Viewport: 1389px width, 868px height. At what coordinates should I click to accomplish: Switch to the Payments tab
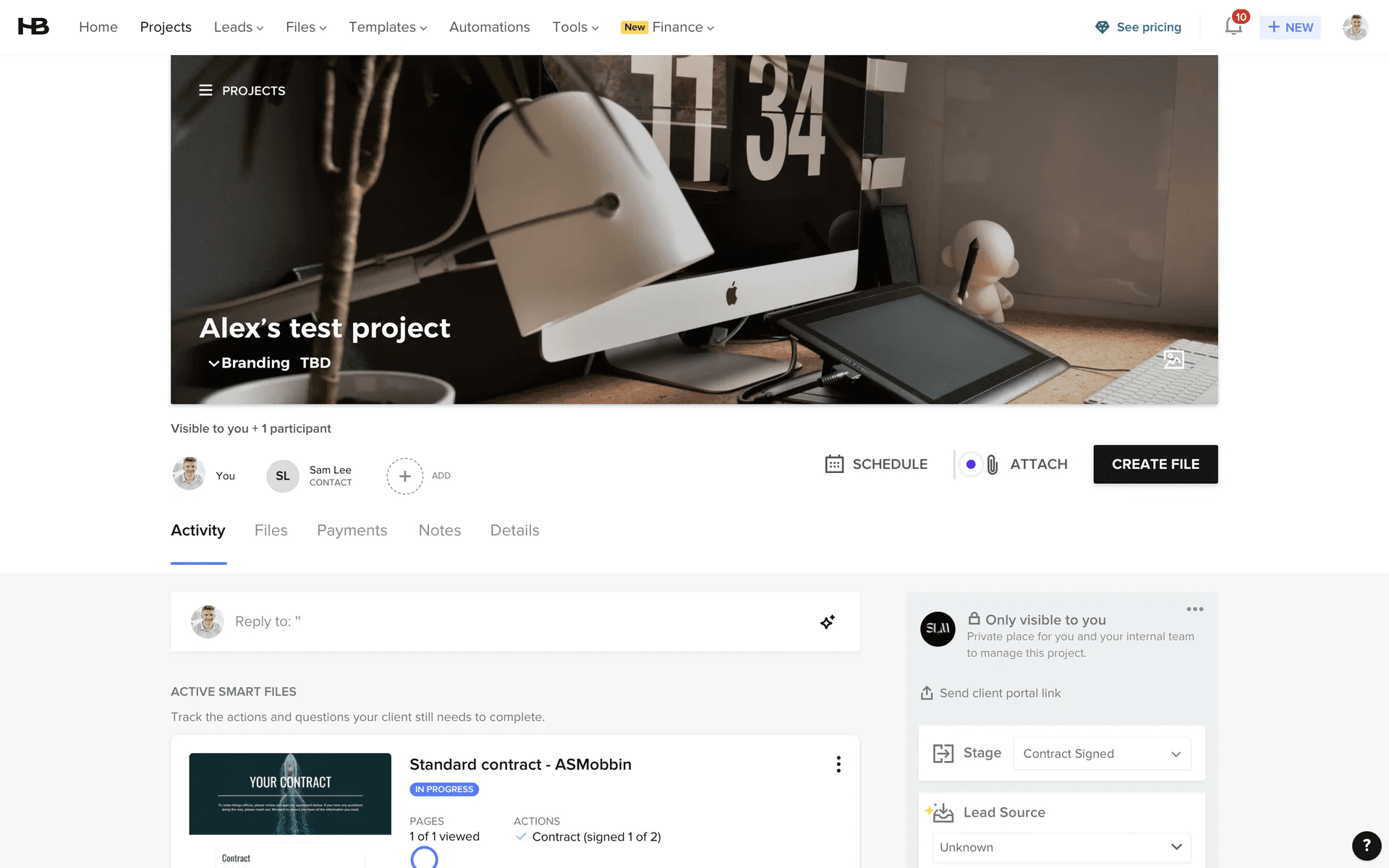coord(352,530)
